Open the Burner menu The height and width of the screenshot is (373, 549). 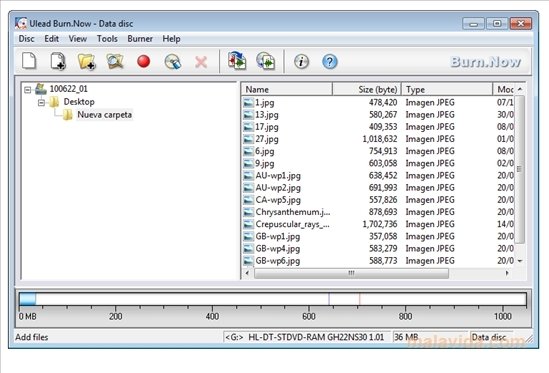point(140,39)
